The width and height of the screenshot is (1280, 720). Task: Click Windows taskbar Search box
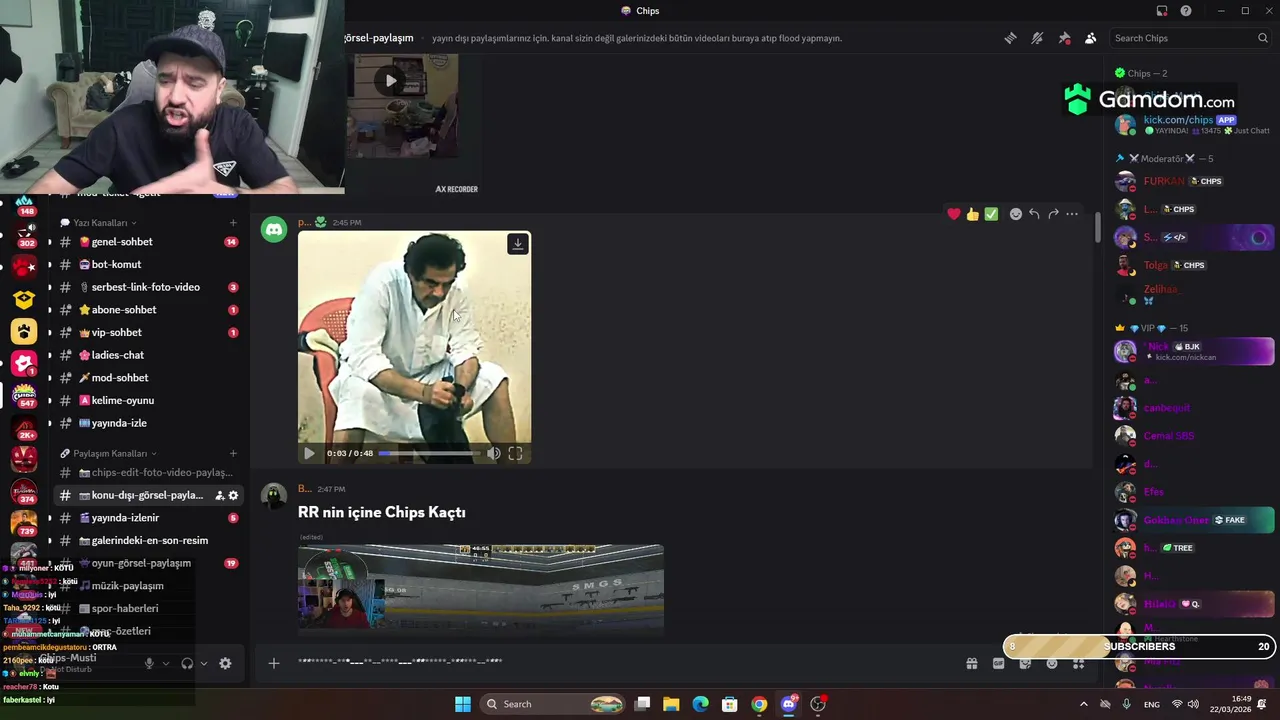553,704
